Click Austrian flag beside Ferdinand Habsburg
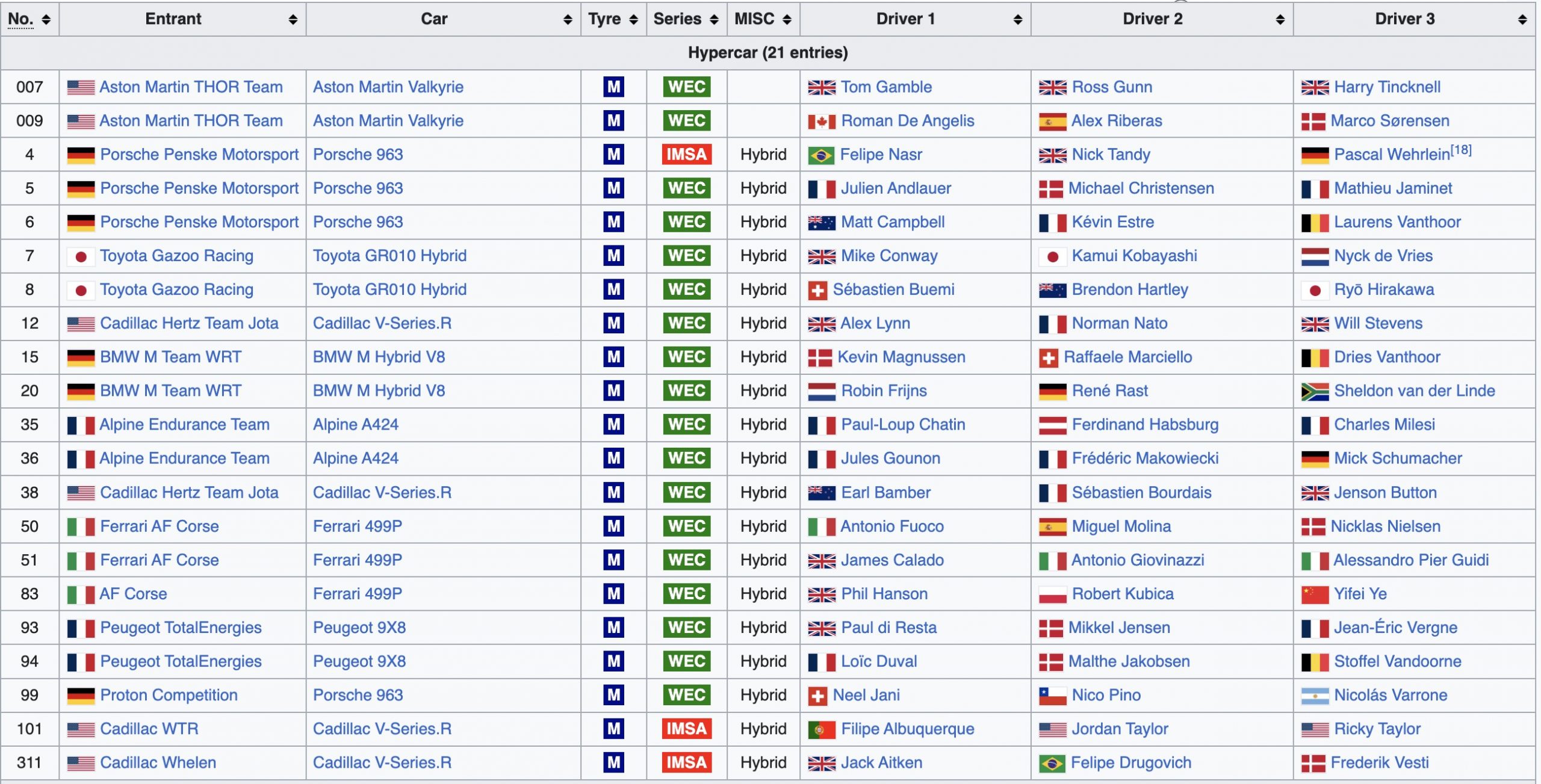Image resolution: width=1541 pixels, height=784 pixels. pos(1052,425)
